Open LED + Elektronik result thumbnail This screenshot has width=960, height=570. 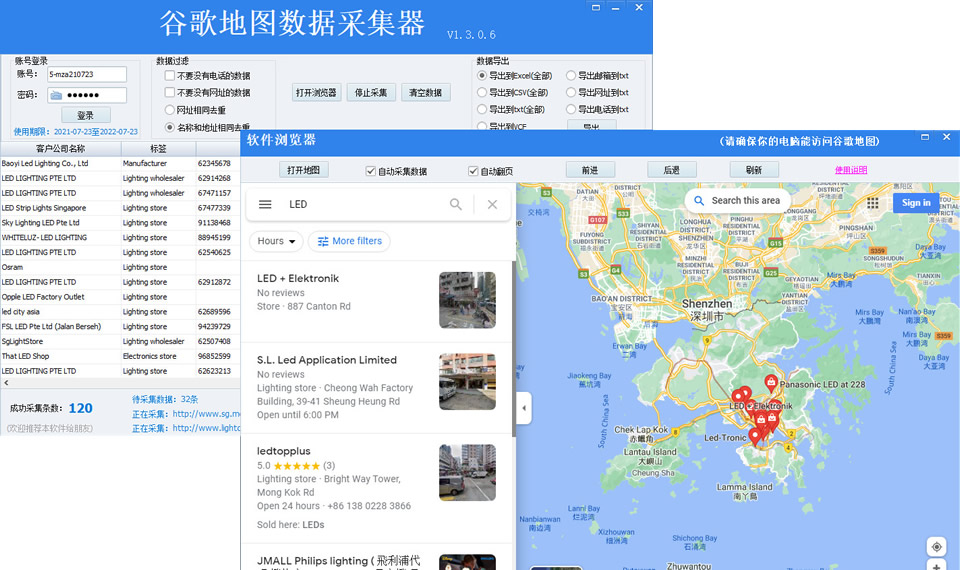point(467,300)
